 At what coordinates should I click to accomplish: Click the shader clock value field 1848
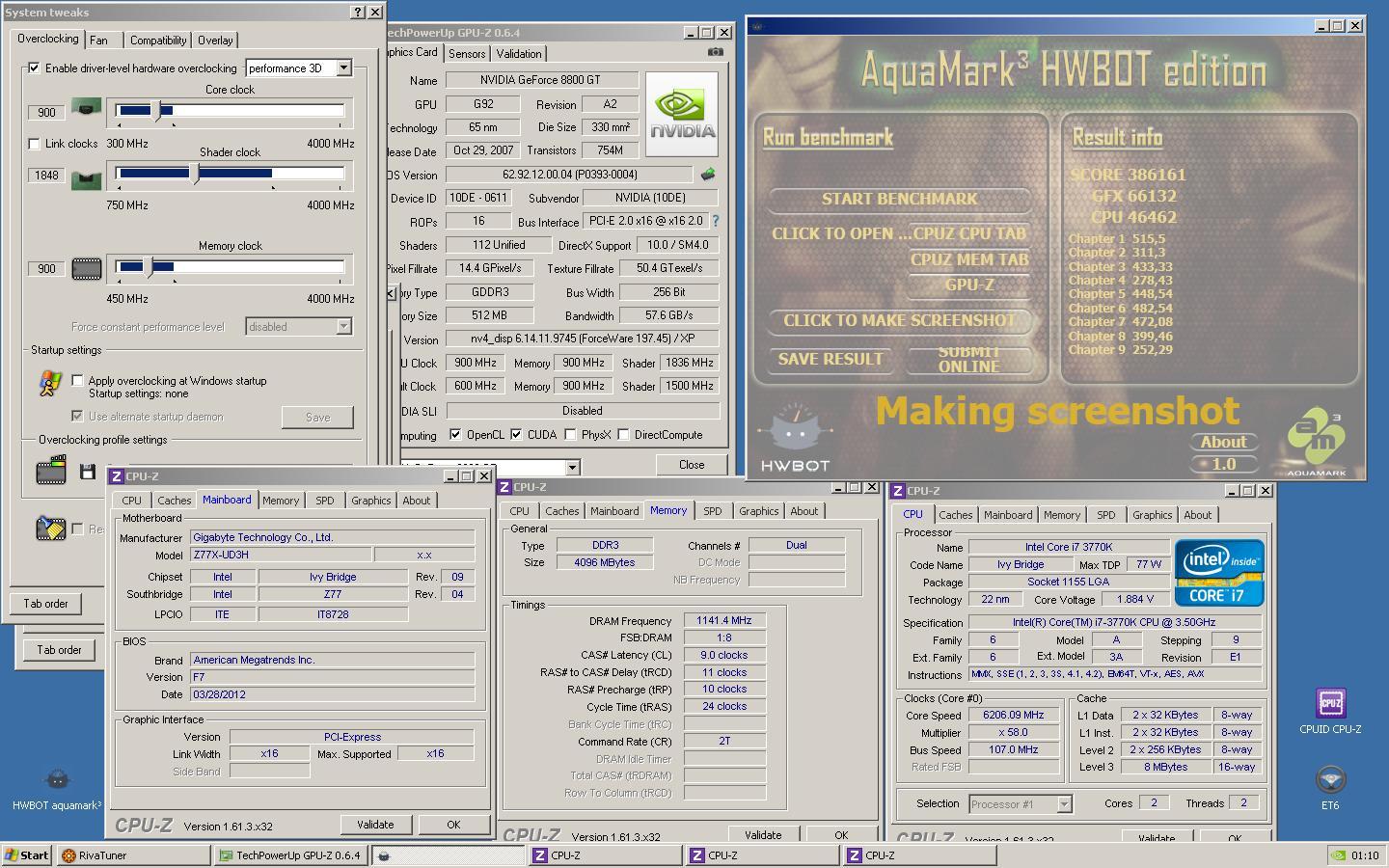point(46,176)
